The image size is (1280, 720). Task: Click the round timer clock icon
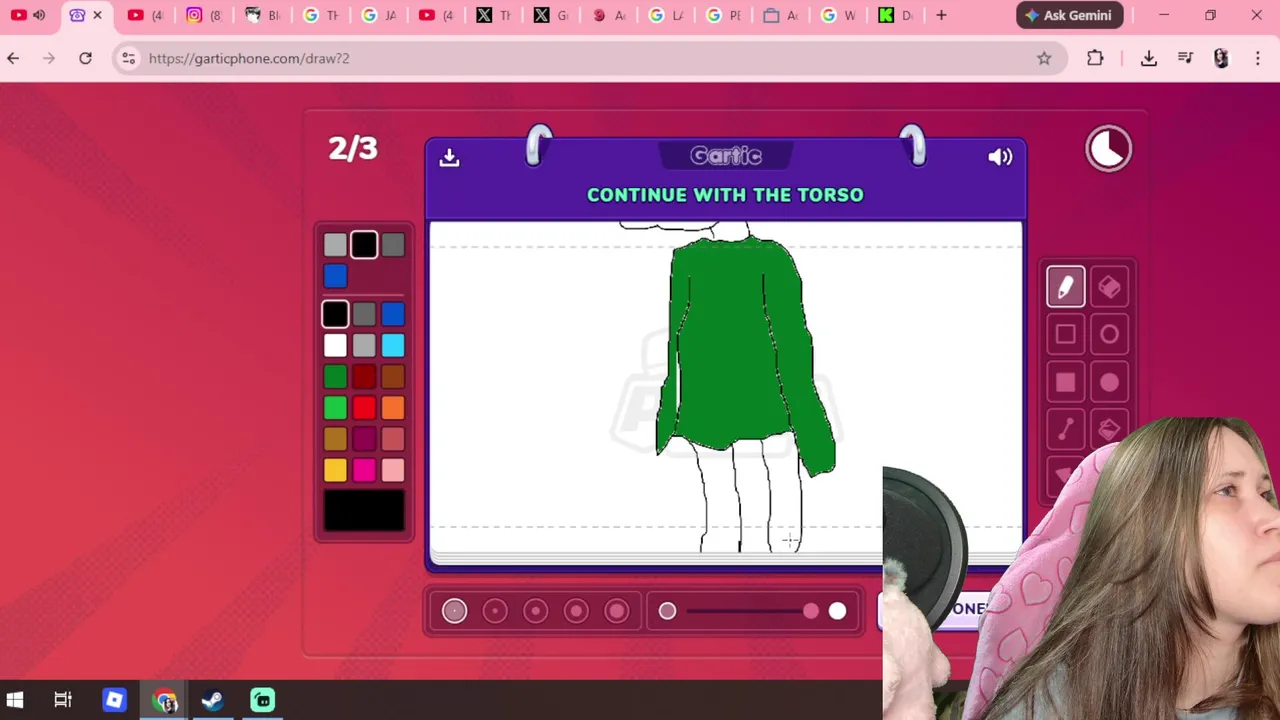click(x=1109, y=149)
